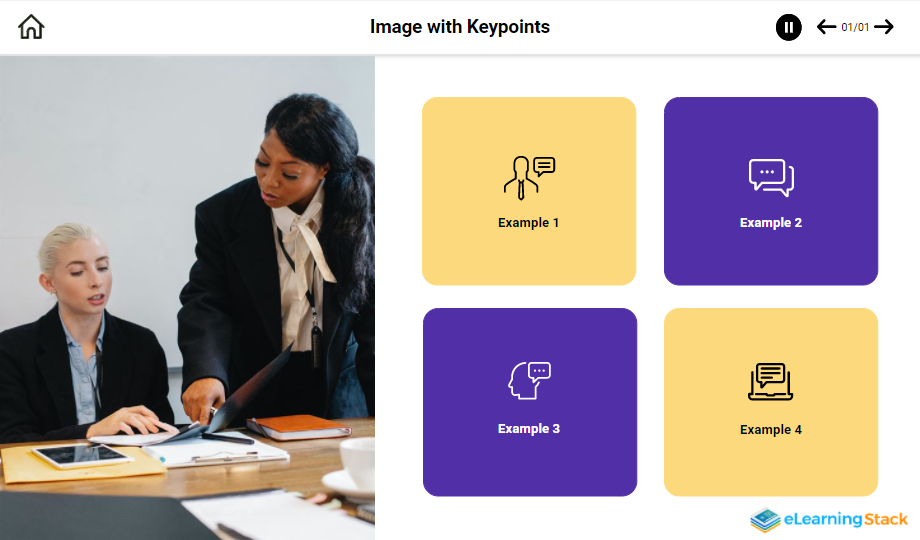Click the person with speech bubble icon

[529, 178]
